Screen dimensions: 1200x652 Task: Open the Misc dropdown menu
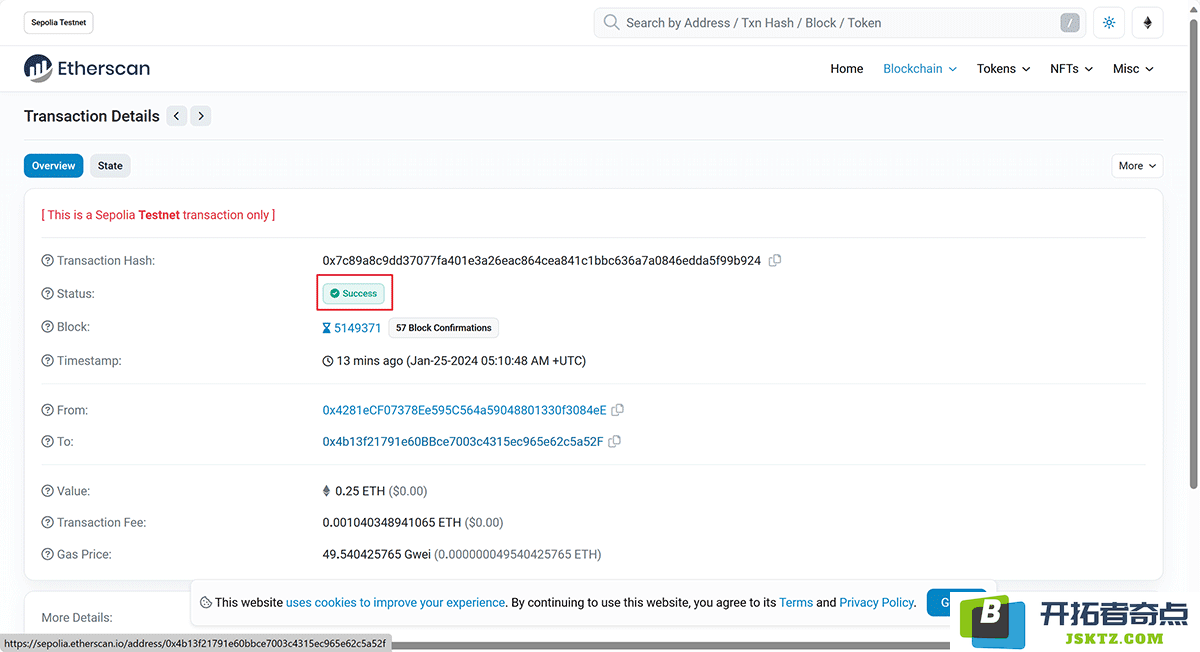coord(1133,69)
